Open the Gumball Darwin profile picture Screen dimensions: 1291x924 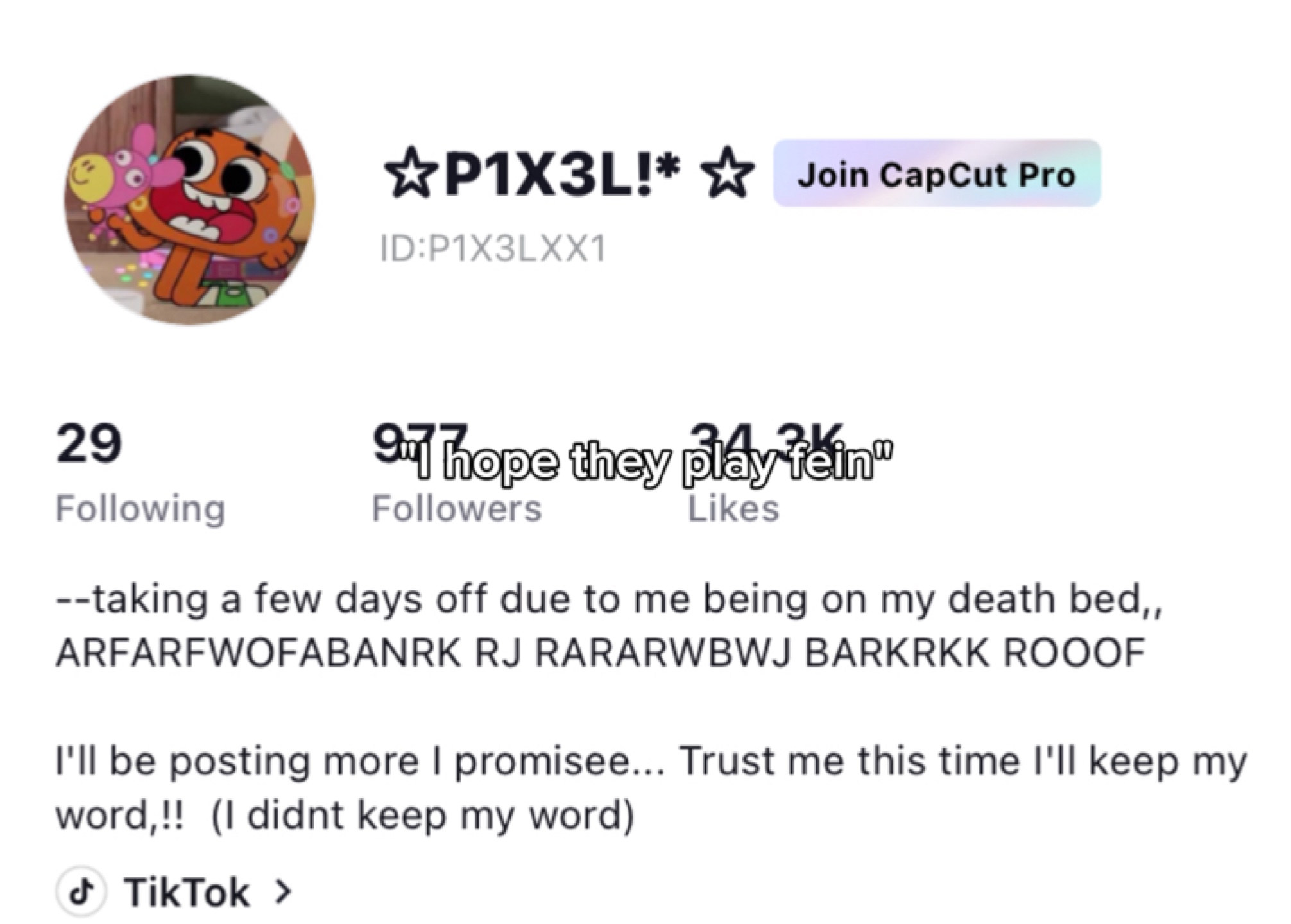coord(190,200)
